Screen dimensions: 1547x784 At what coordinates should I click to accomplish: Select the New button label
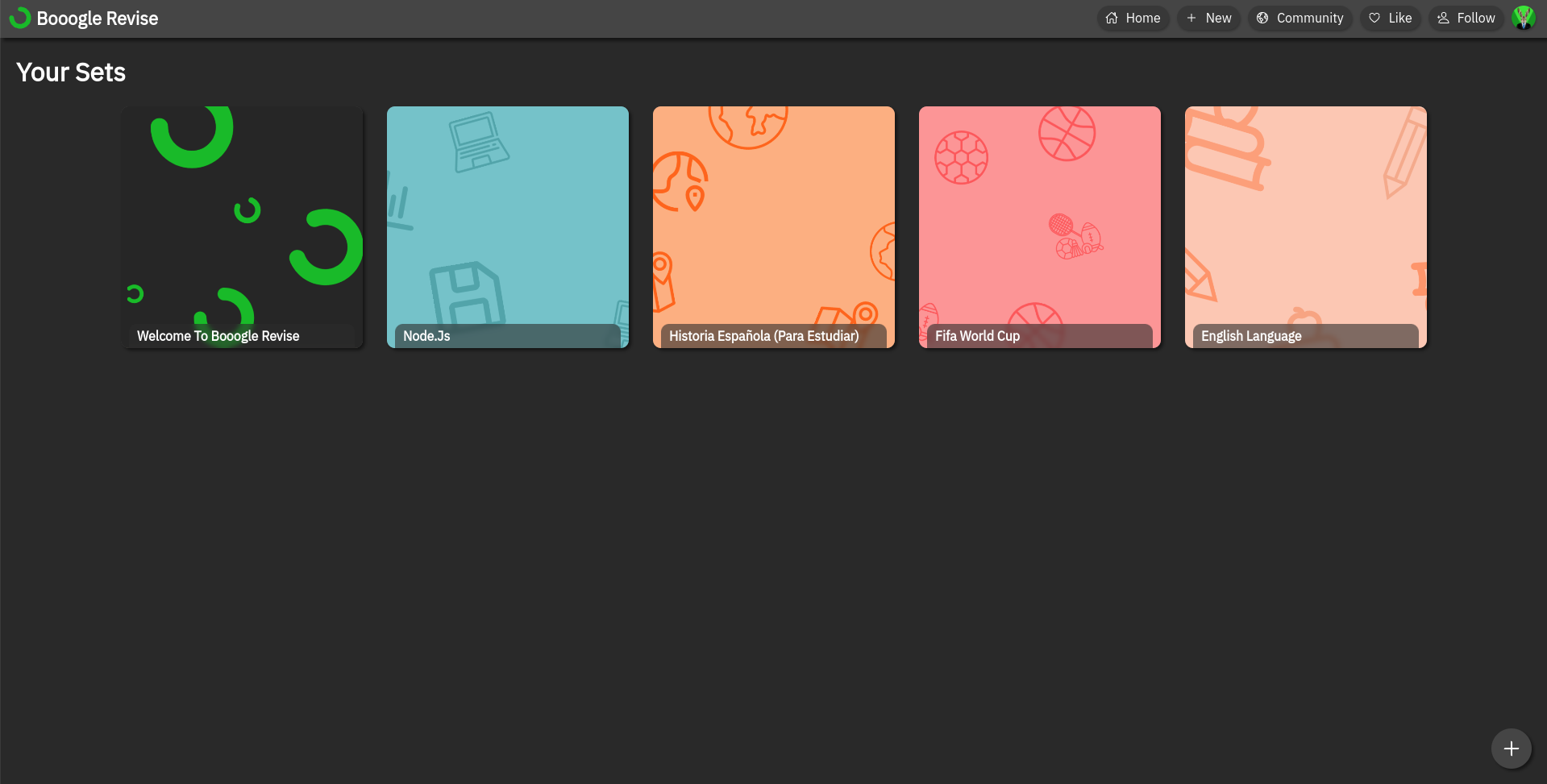(x=1218, y=18)
